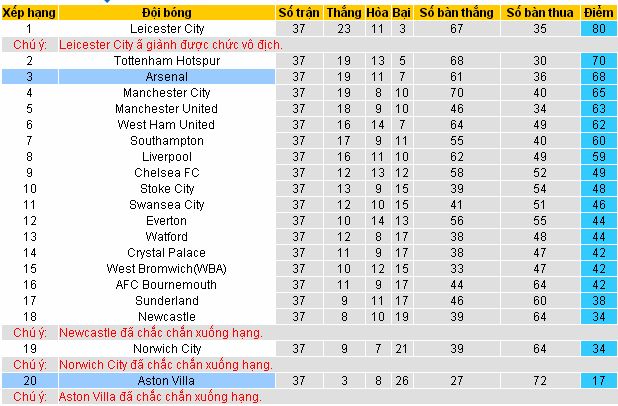618x406 pixels.
Task: Select Manchester United in the standings
Action: [x=166, y=109]
